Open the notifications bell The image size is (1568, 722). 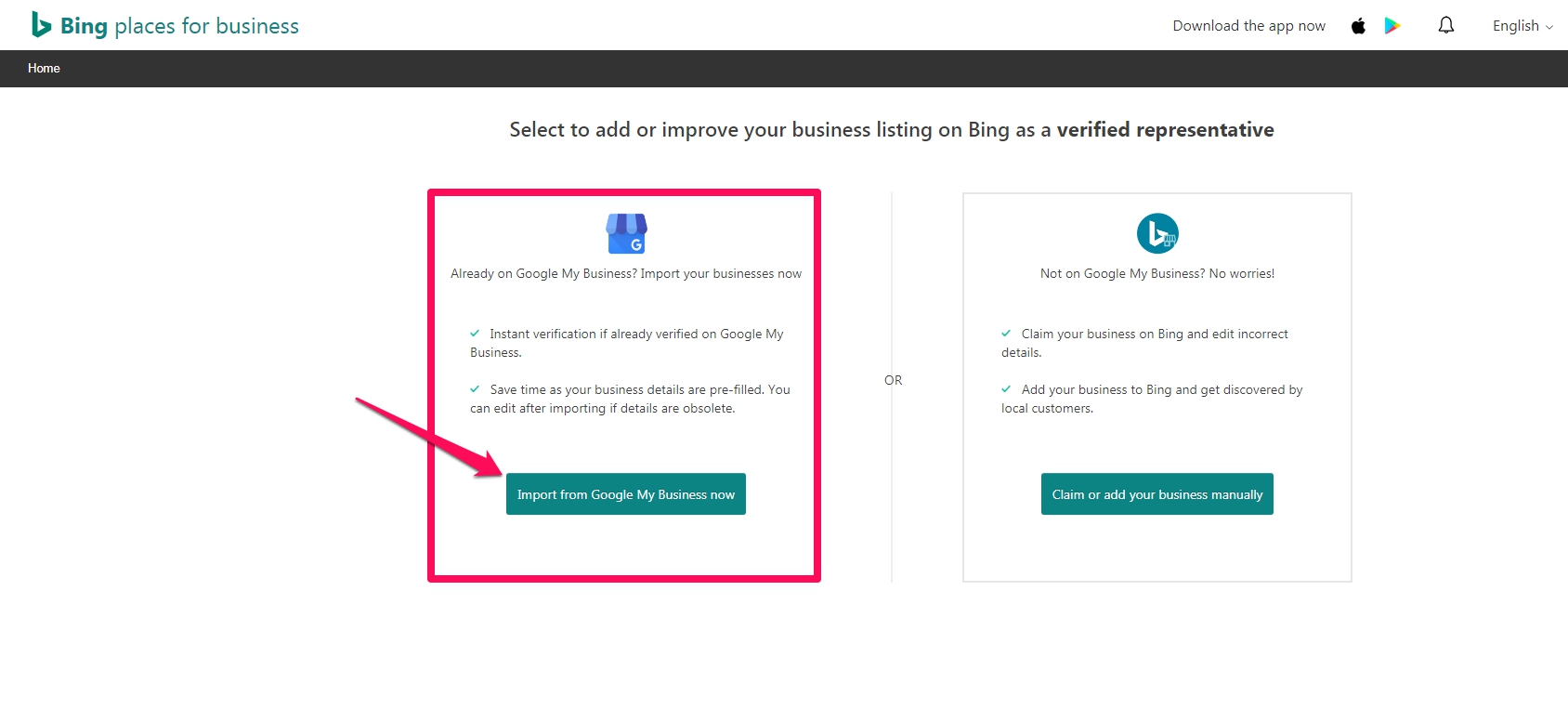pos(1446,26)
